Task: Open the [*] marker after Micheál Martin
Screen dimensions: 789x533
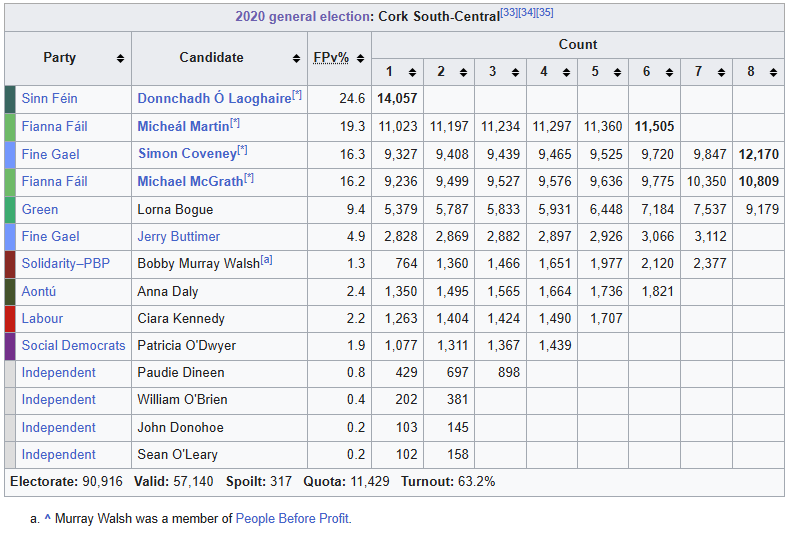Action: click(x=235, y=123)
